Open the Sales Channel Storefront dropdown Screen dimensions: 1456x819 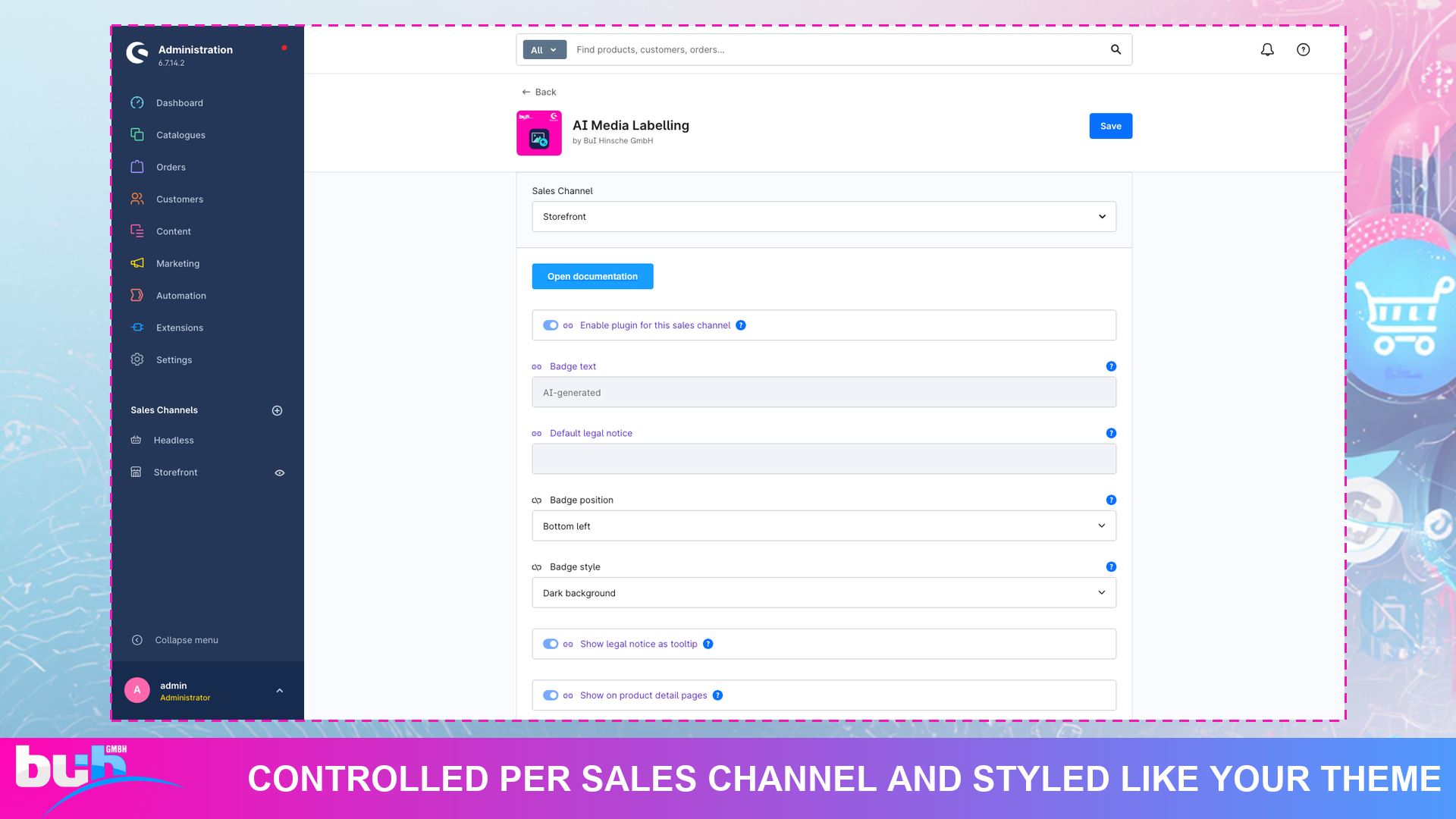coord(824,217)
